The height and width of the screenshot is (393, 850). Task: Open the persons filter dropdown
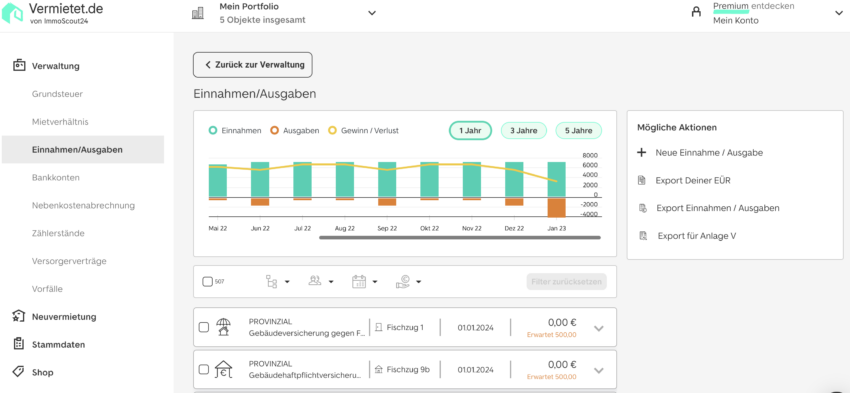(x=320, y=281)
